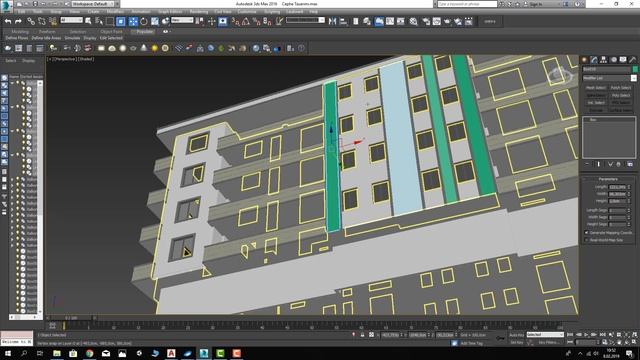Open scene explorer Display menu
Image resolution: width=640 pixels, height=360 pixels.
coord(29,60)
